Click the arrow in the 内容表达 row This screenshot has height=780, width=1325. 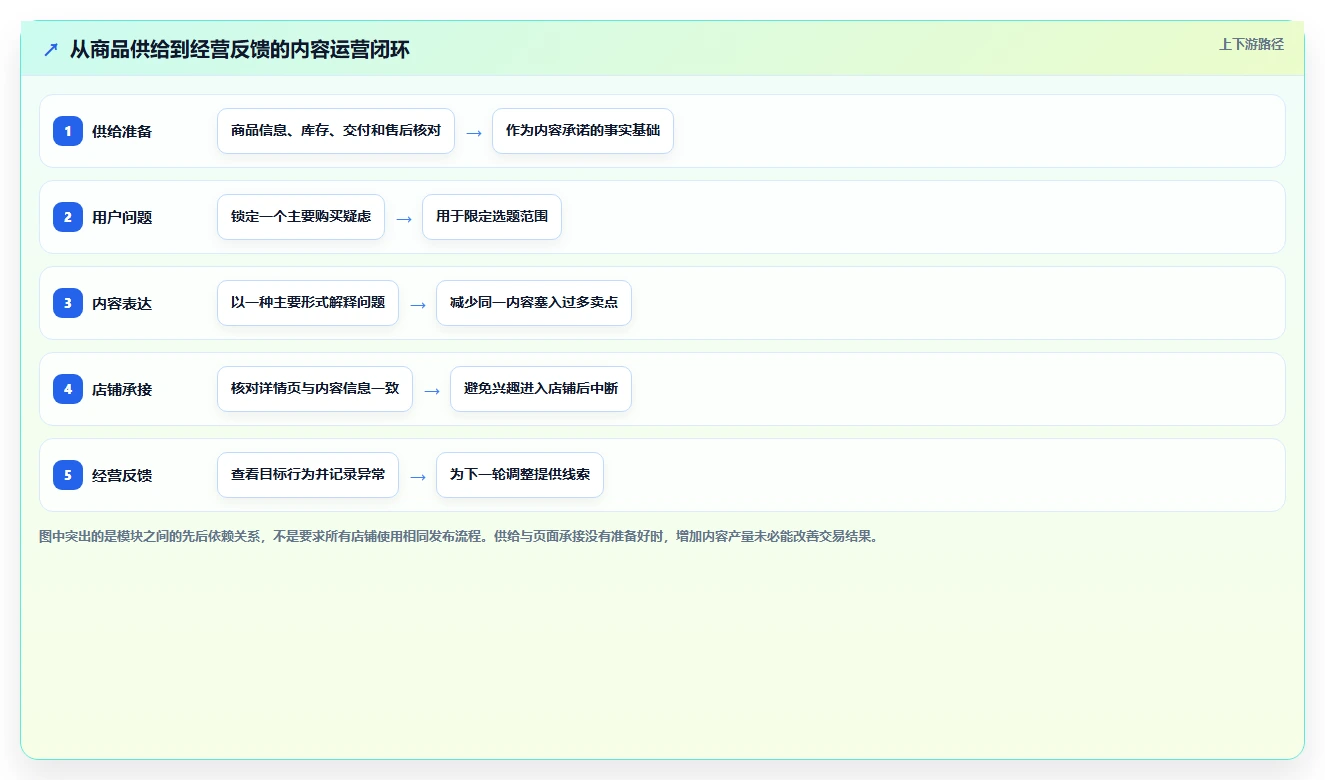[x=418, y=304]
